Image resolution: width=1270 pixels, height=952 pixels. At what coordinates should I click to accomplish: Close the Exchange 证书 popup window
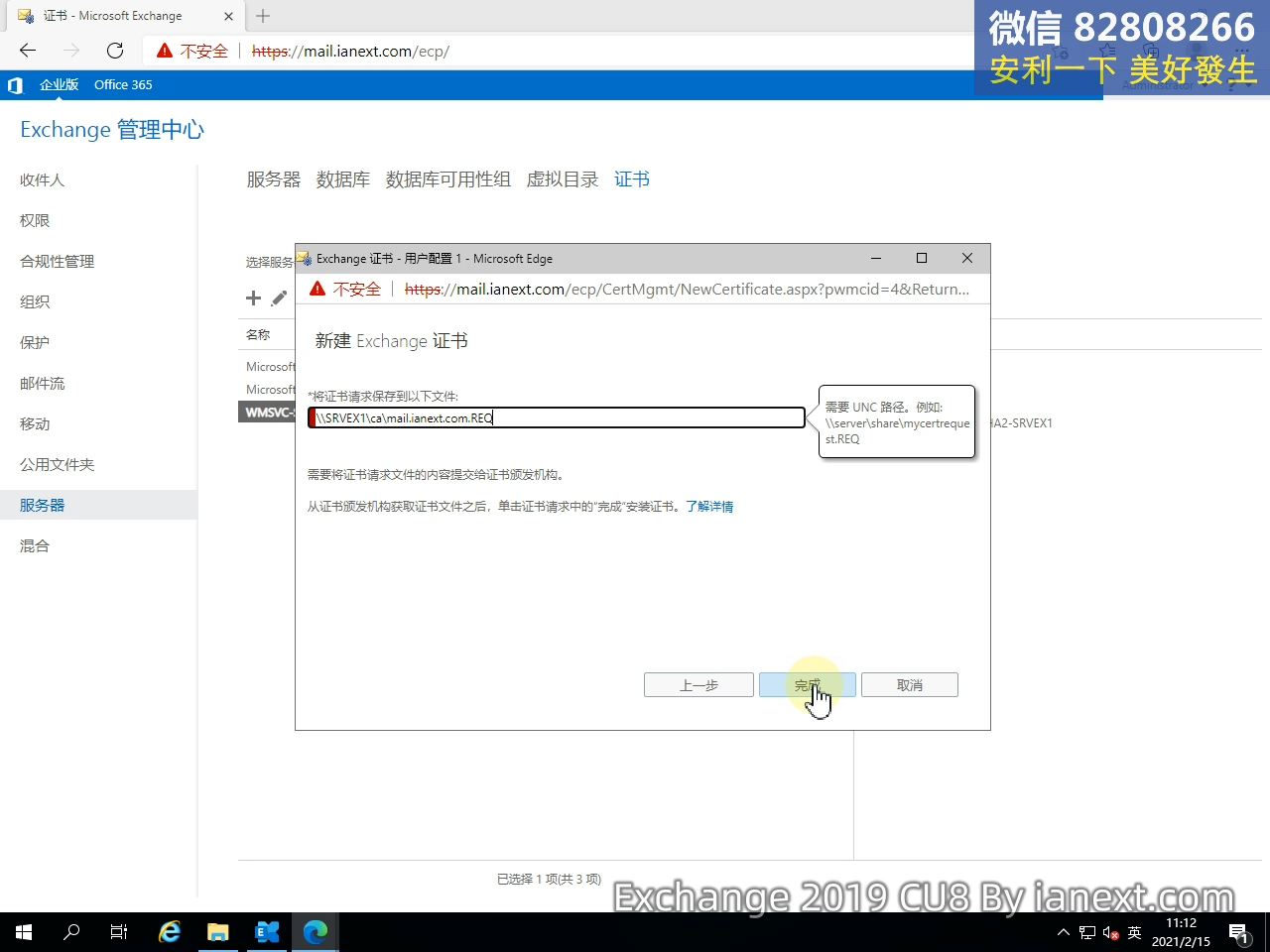pyautogui.click(x=967, y=258)
